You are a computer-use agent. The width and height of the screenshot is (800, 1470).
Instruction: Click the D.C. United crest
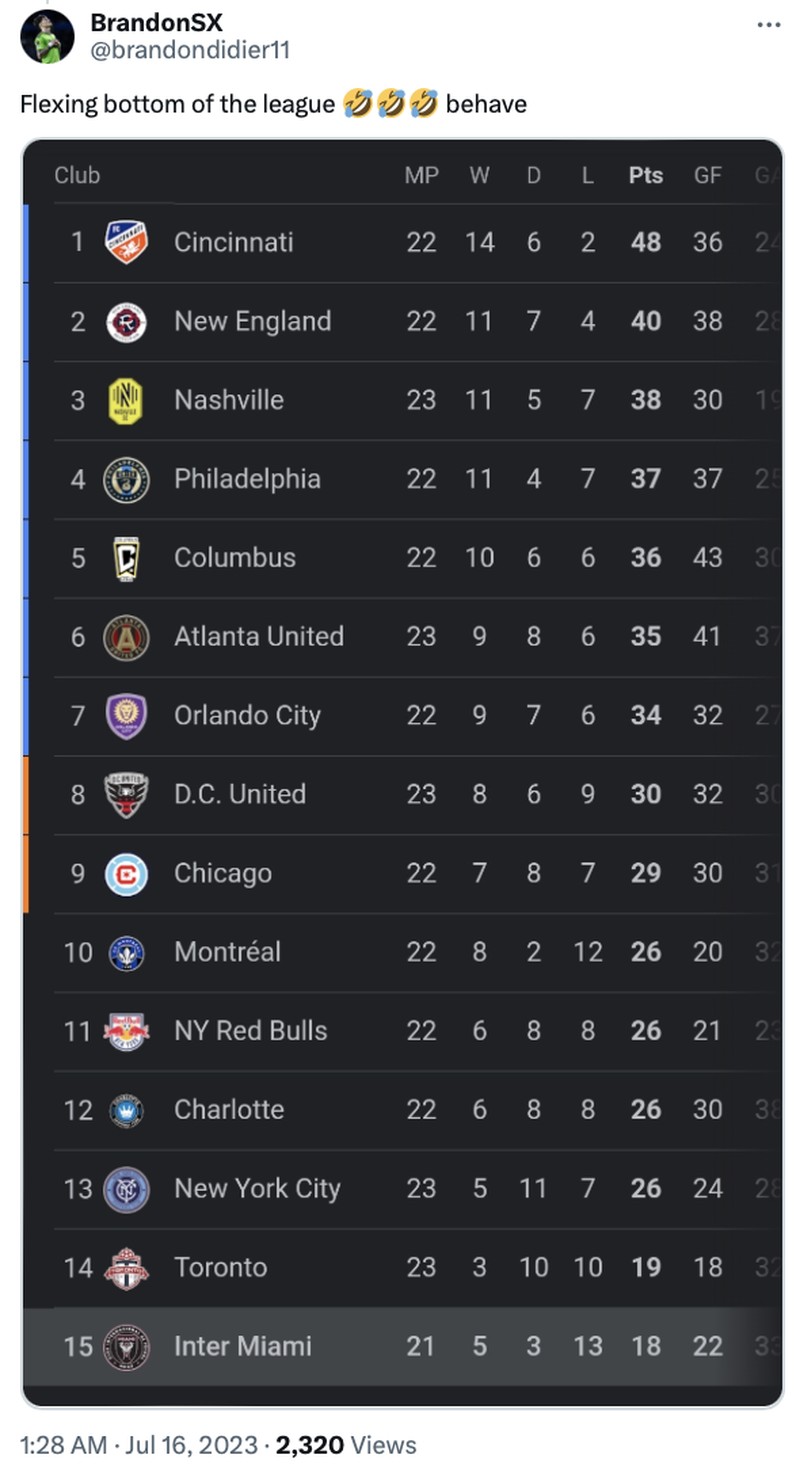127,795
